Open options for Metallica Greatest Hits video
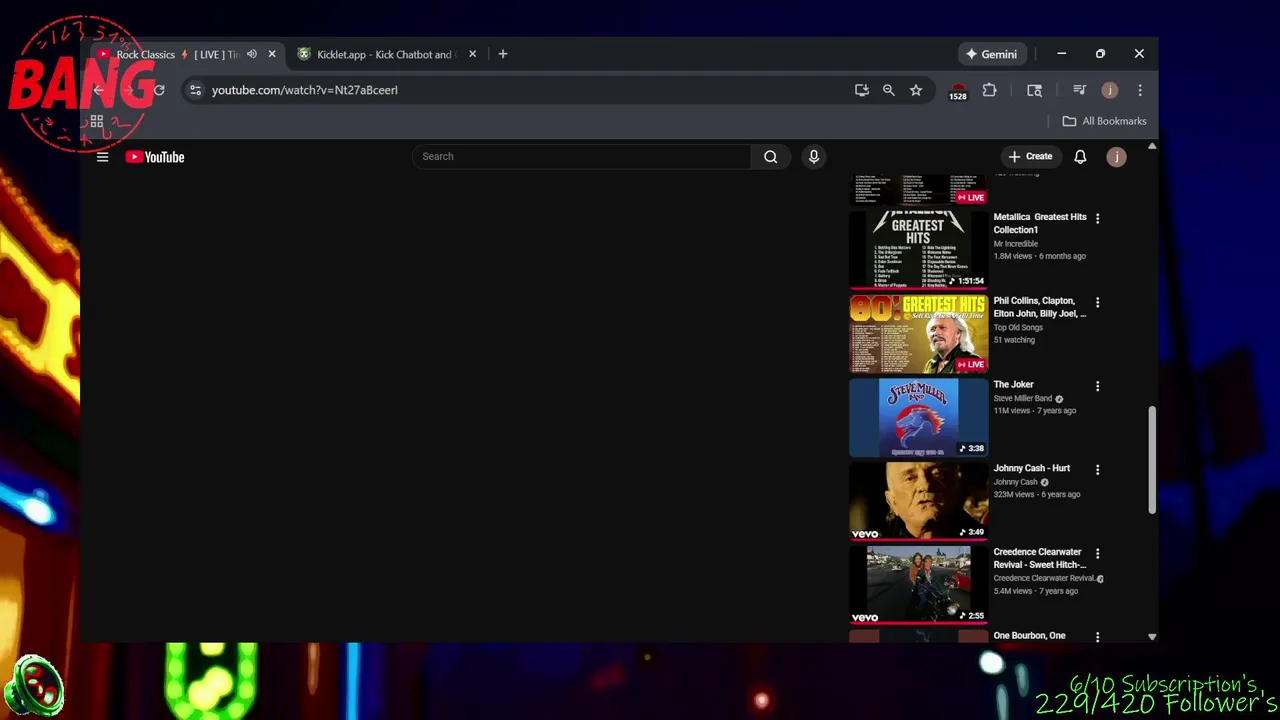The image size is (1280, 720). pyautogui.click(x=1097, y=218)
